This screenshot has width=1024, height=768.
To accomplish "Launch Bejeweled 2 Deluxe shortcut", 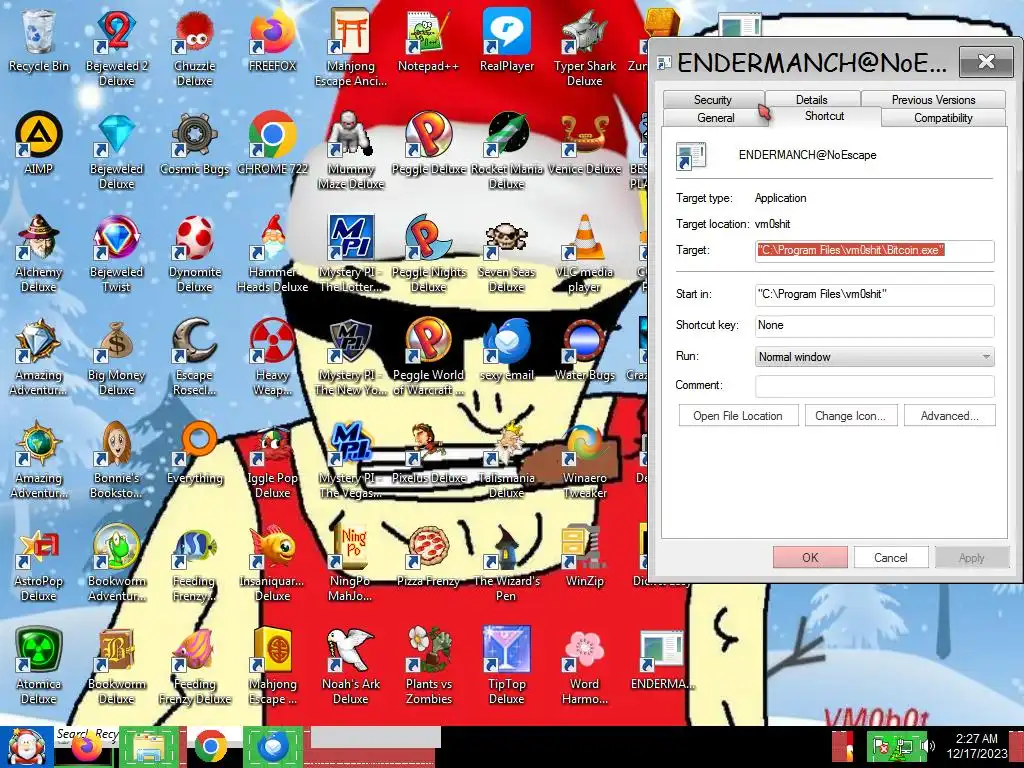I will click(116, 47).
